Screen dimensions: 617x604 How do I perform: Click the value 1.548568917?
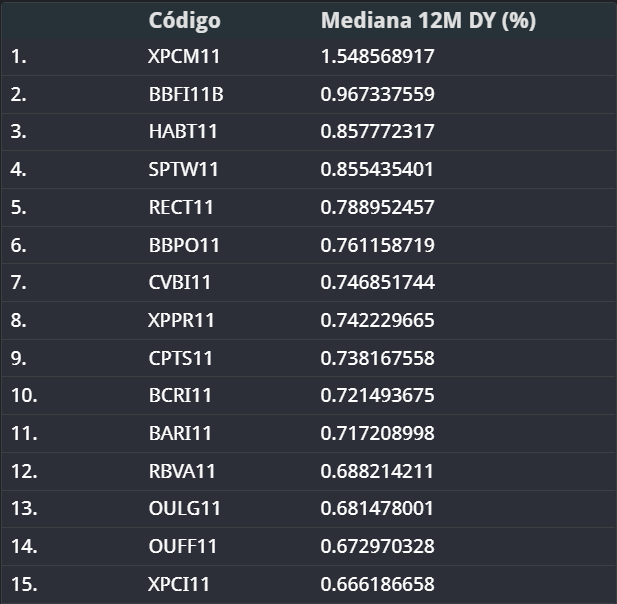point(378,56)
